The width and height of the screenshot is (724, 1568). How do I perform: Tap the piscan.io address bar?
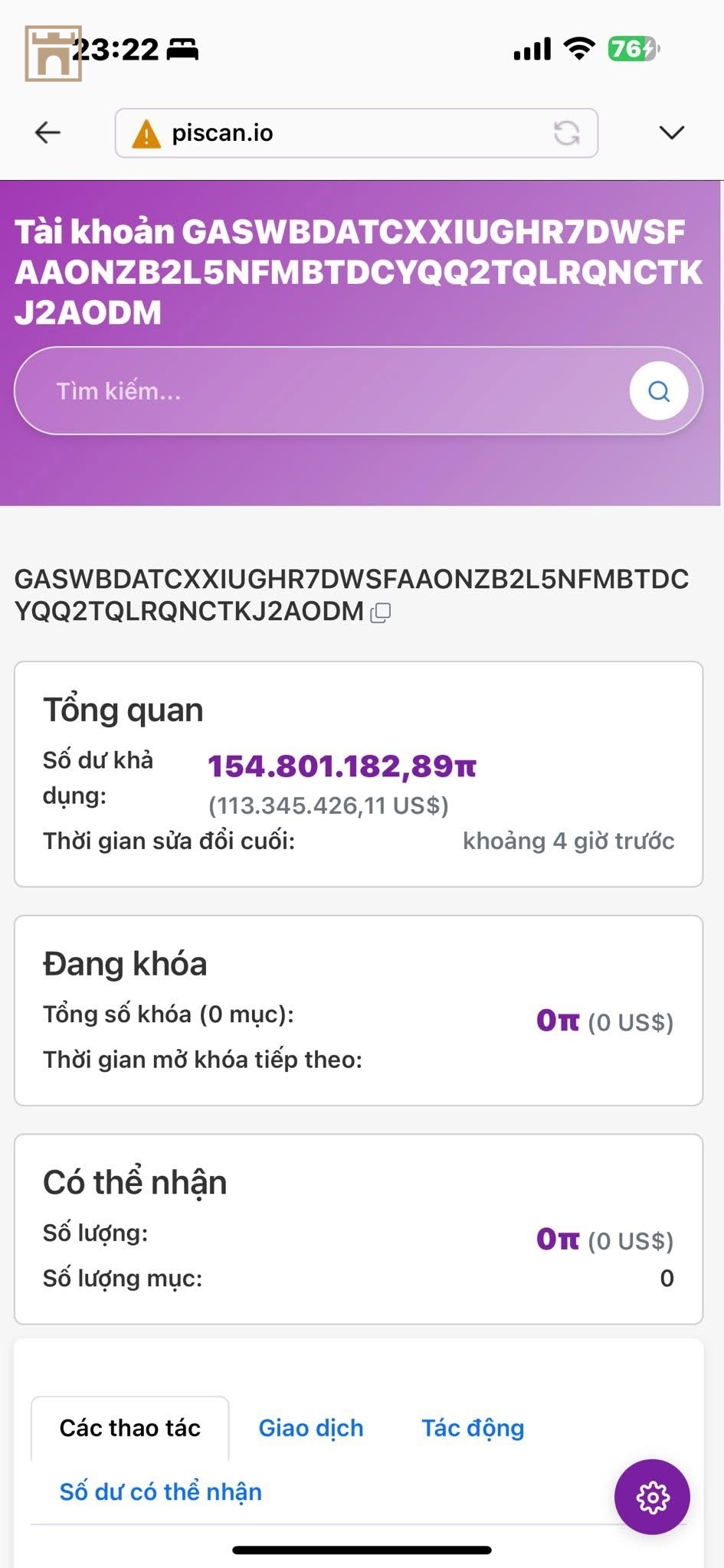(356, 133)
